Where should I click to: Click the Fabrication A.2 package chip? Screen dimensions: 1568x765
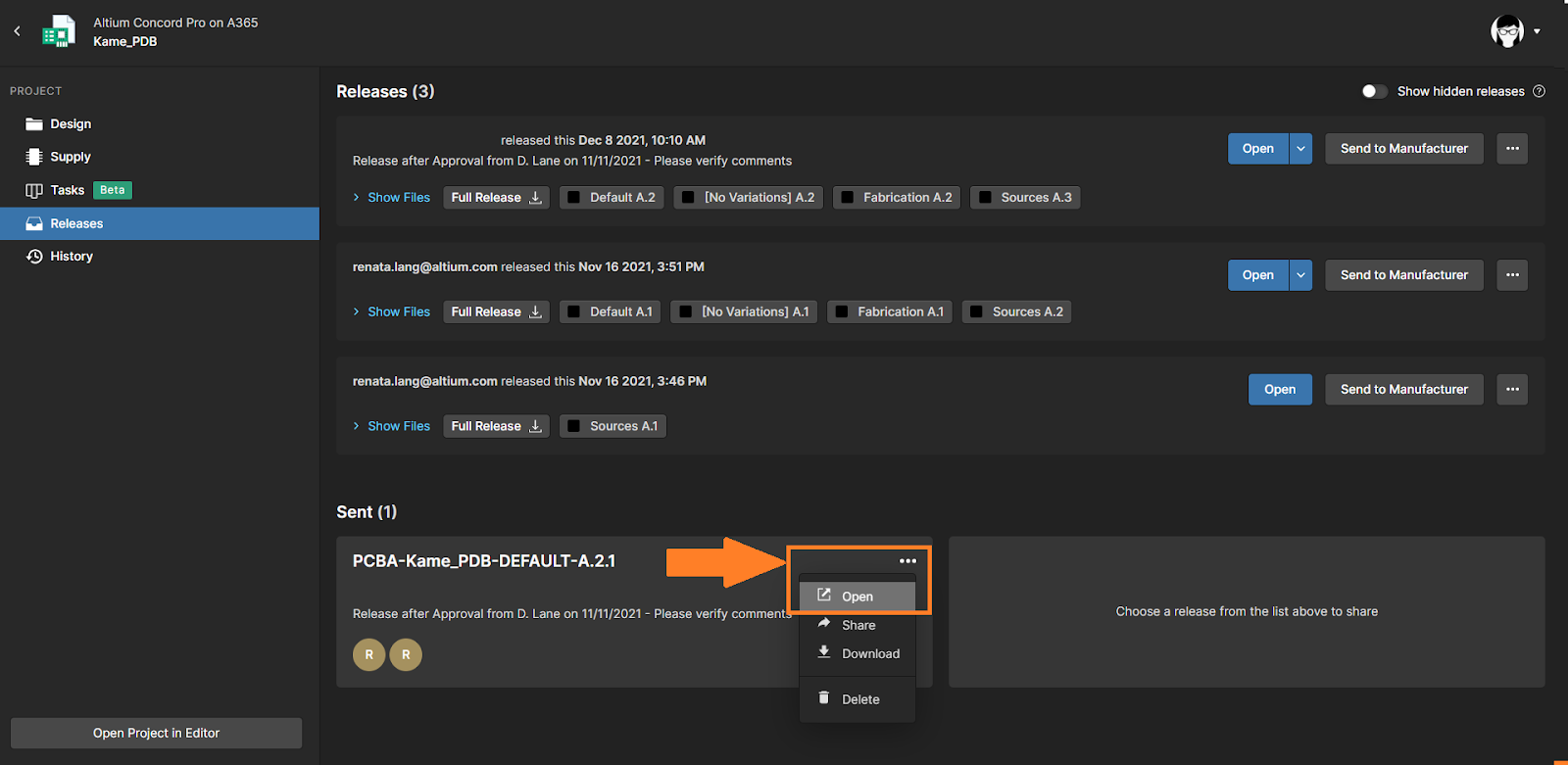897,198
